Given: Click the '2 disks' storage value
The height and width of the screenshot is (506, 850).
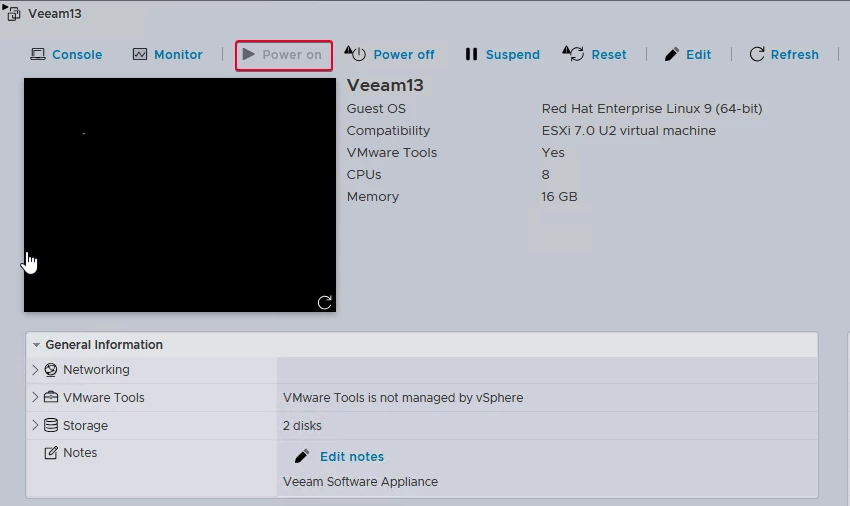Looking at the screenshot, I should [x=302, y=426].
